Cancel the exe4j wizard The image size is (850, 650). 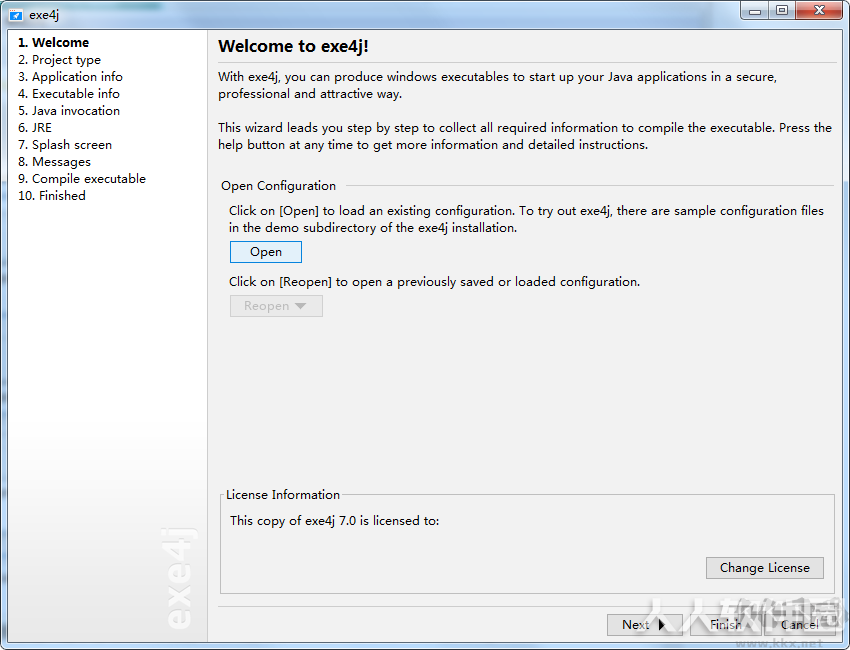point(800,625)
